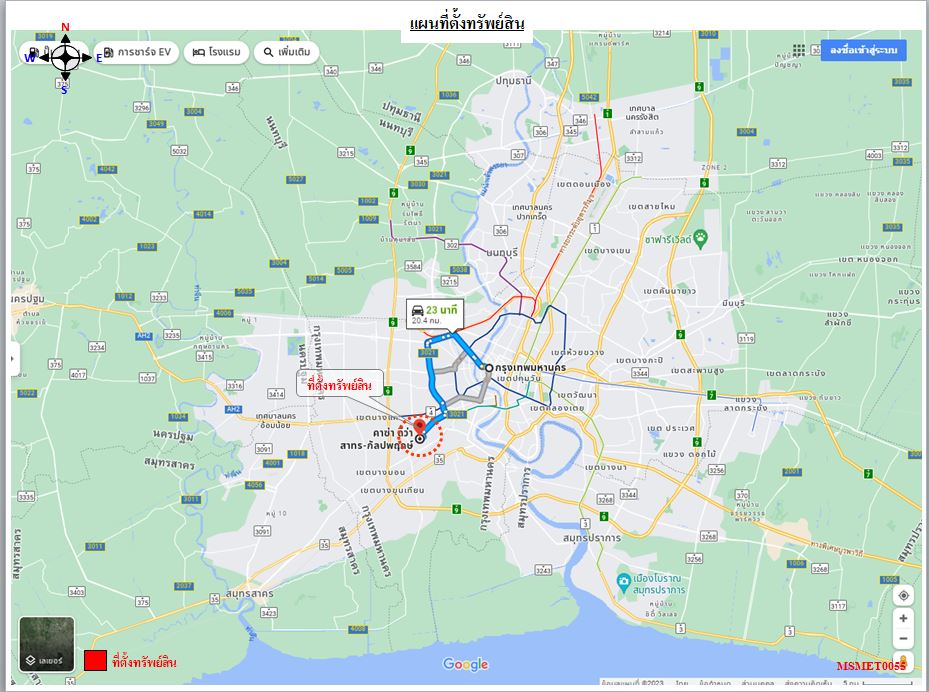Click the Ancient City Samut Prakan camera marker
929x692 pixels.
point(623,581)
